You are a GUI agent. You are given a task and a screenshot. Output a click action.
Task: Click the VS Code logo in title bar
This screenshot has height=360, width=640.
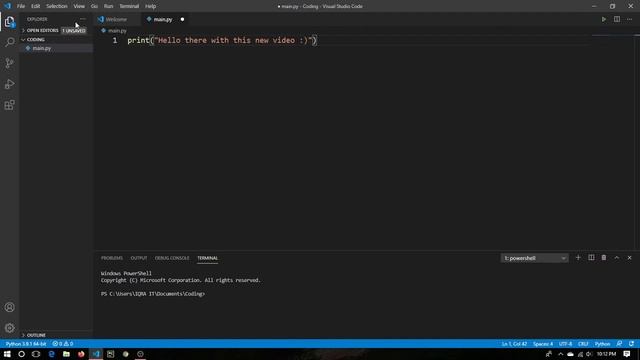(7, 6)
